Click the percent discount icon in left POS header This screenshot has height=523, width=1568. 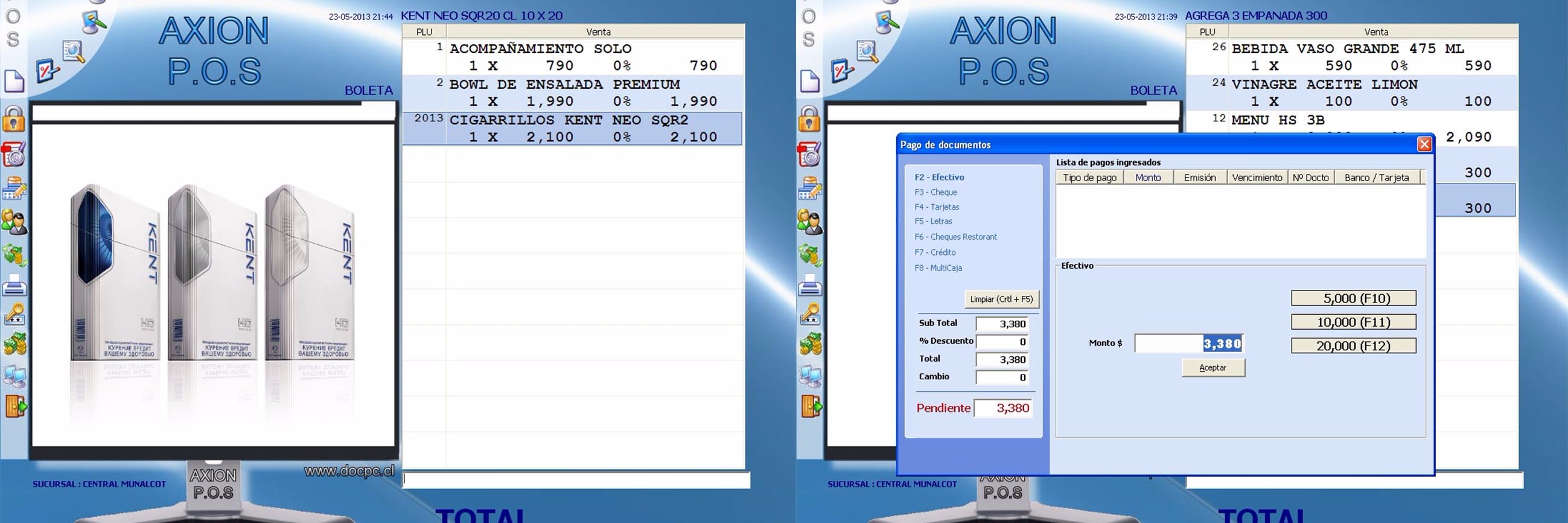47,71
